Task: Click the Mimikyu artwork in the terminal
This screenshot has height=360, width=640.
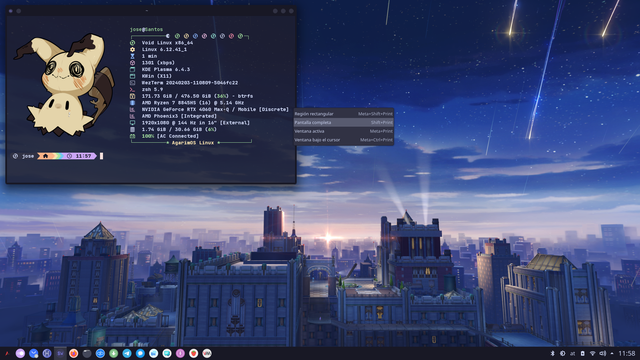Action: click(x=64, y=85)
